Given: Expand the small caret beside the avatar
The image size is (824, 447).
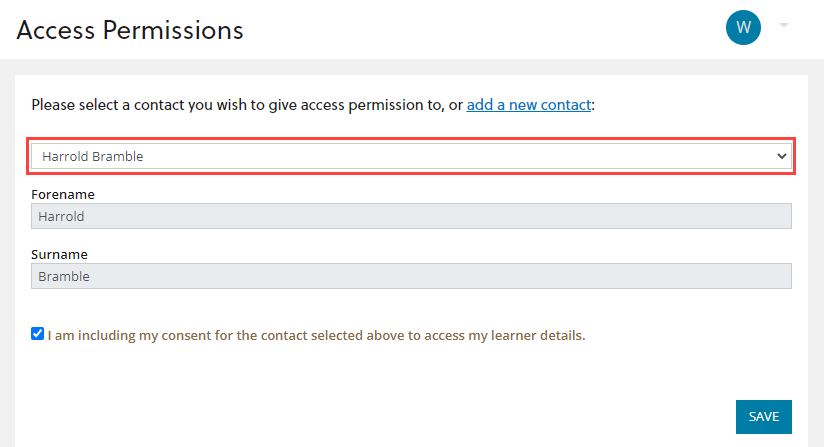Looking at the screenshot, I should (x=784, y=25).
